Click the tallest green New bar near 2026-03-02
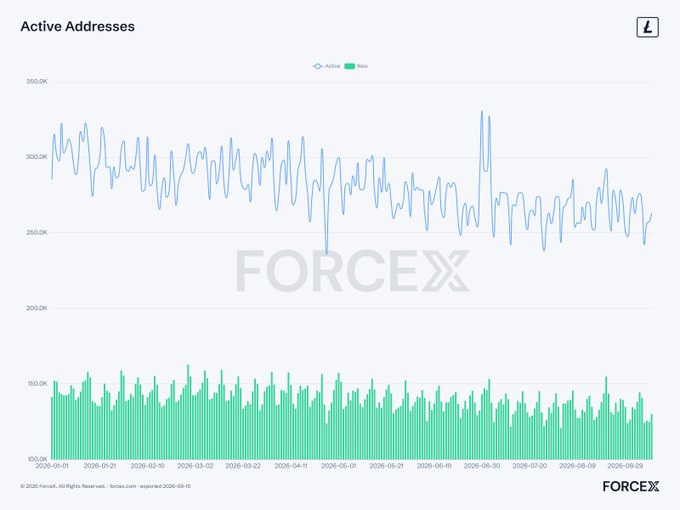Screen dimensions: 680x510 pos(188,412)
